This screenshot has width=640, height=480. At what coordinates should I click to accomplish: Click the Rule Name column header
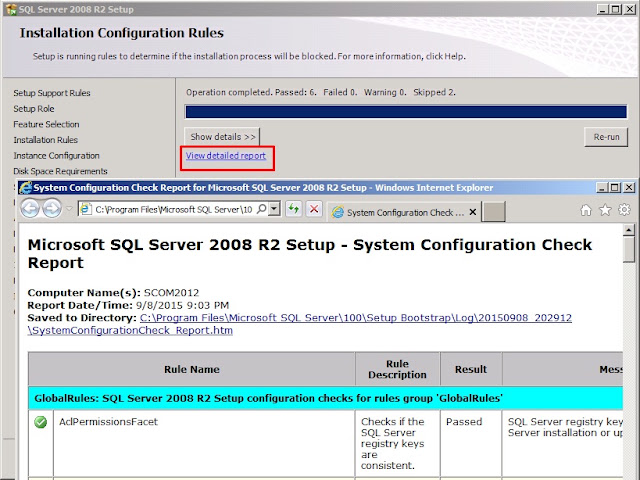click(191, 369)
